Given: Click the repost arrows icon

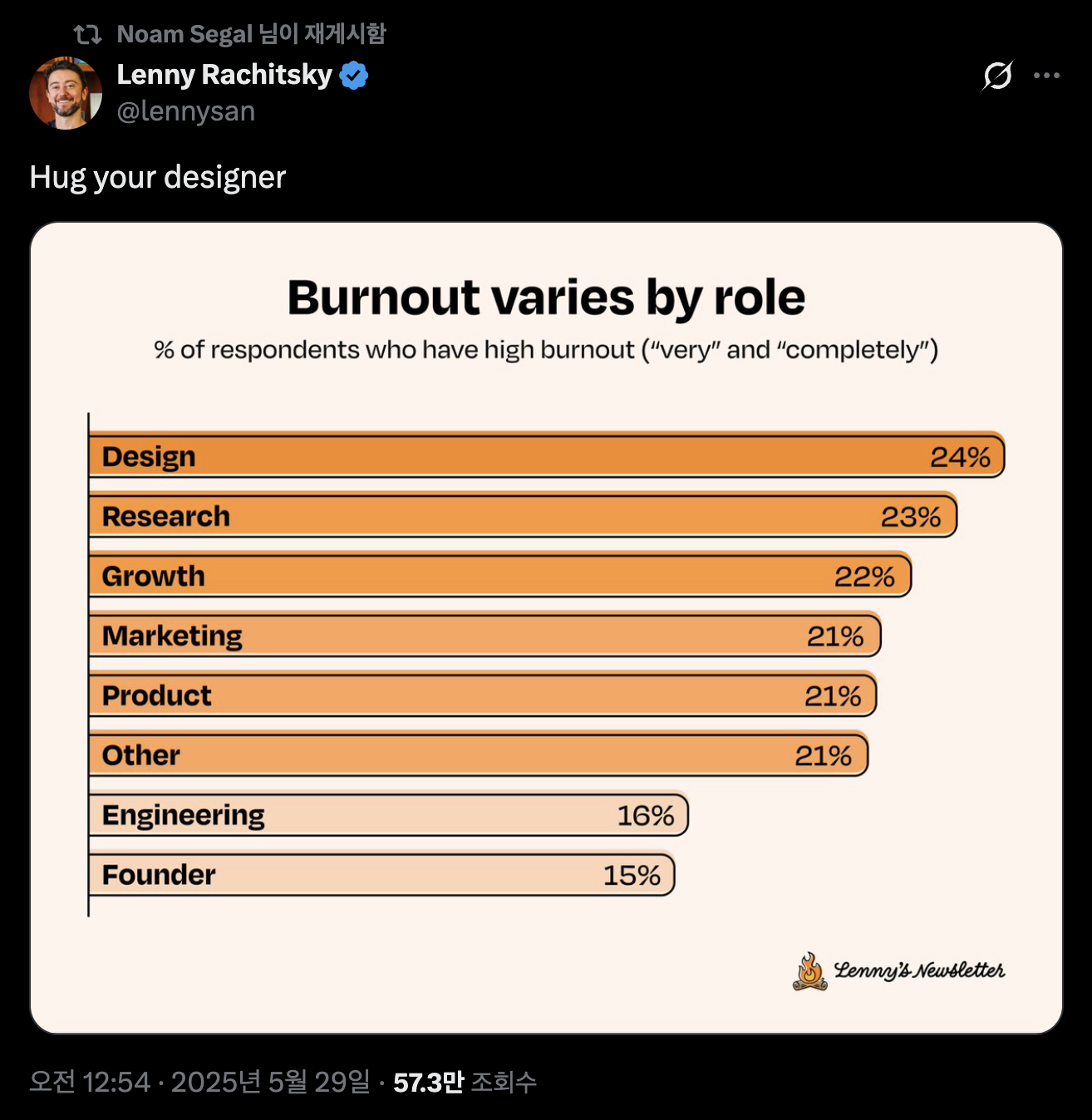Looking at the screenshot, I should coord(87,34).
